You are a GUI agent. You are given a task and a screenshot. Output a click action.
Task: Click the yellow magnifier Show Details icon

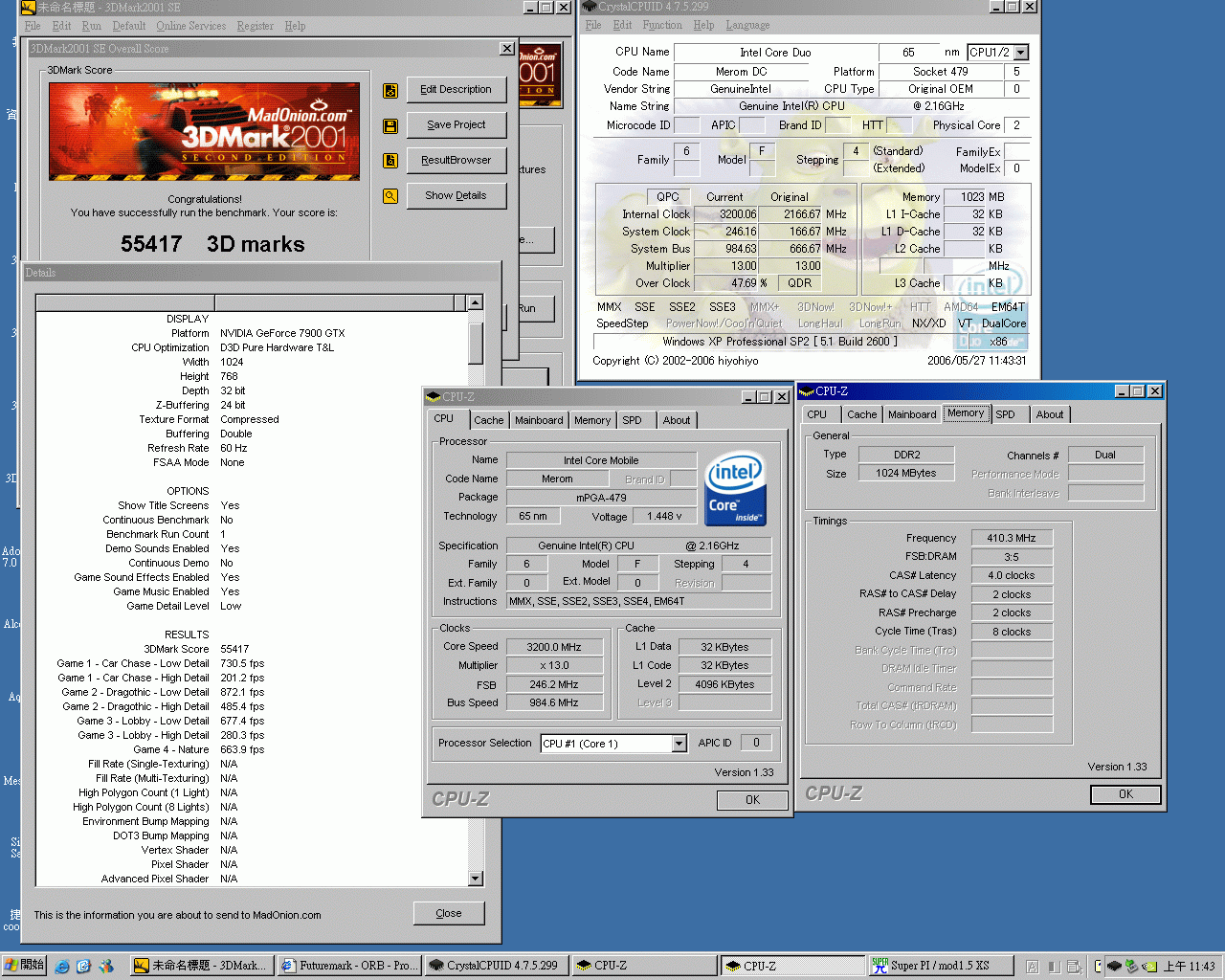[390, 196]
